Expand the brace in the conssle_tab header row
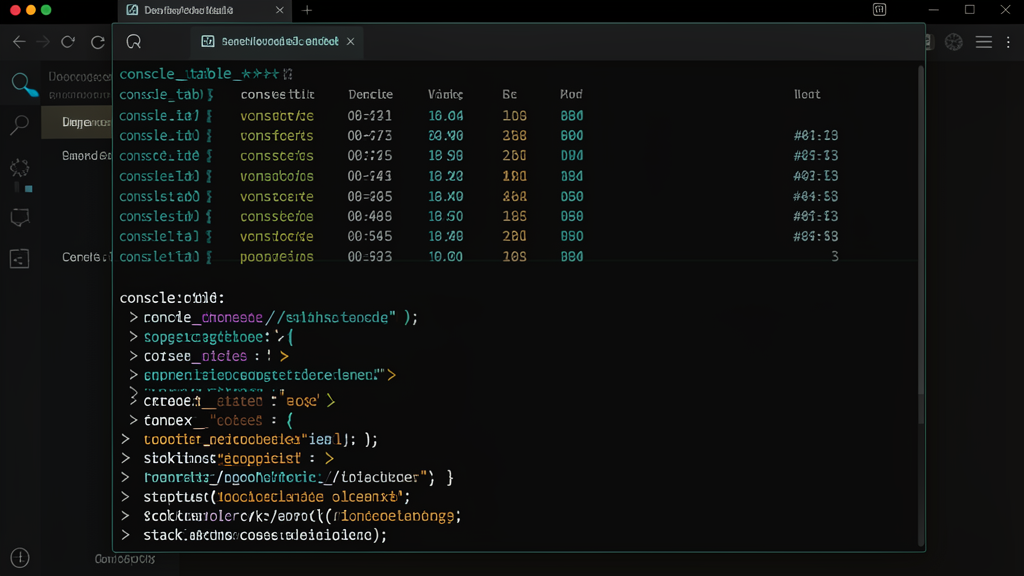This screenshot has height=576, width=1024. click(x=210, y=95)
